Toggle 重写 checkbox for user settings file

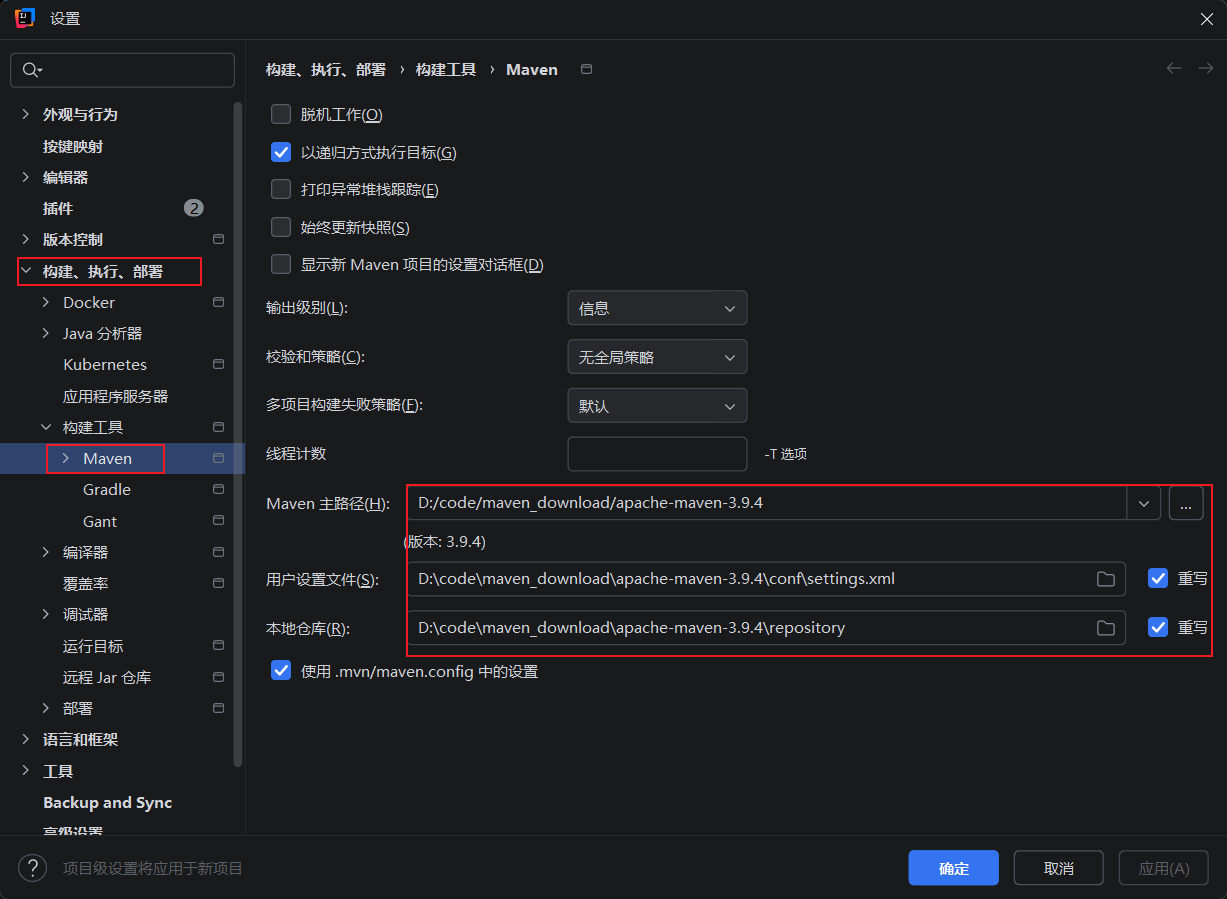click(x=1158, y=578)
